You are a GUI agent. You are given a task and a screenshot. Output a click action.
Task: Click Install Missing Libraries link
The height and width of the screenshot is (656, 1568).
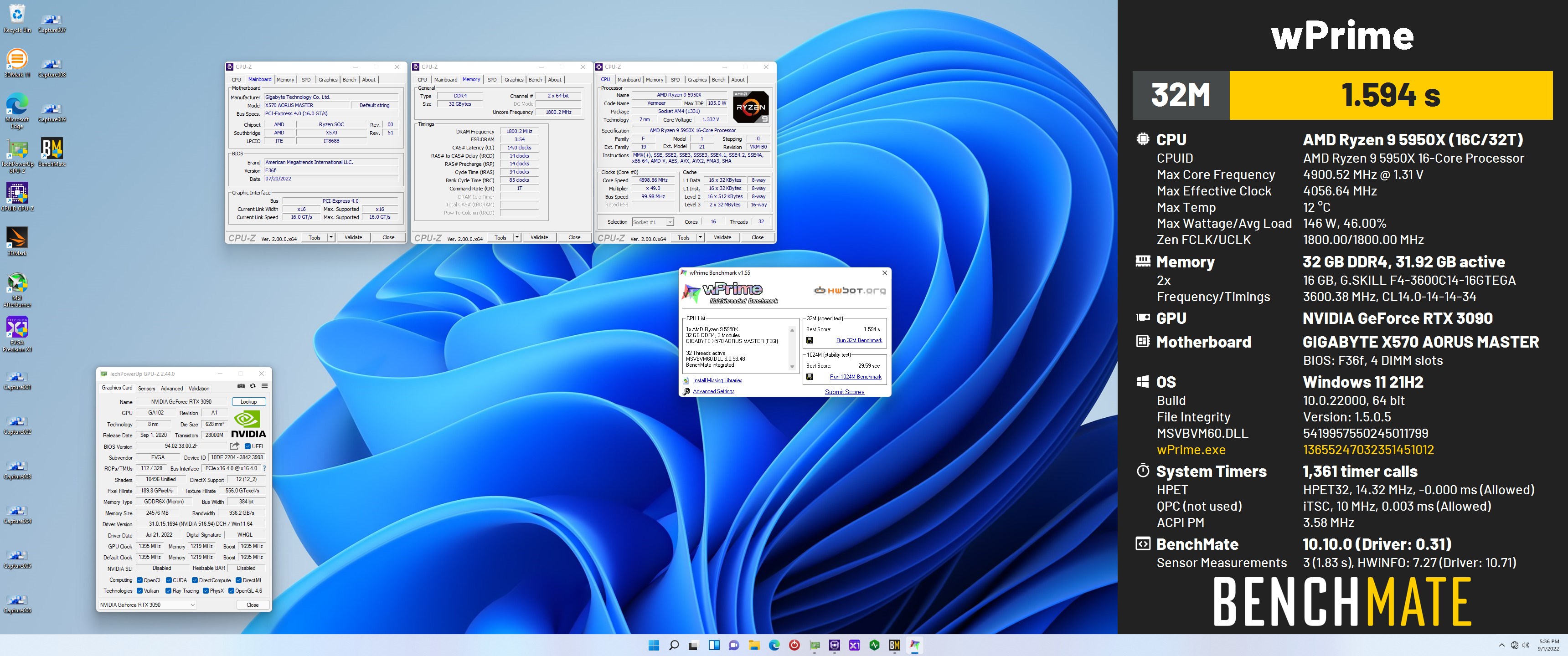tap(717, 380)
